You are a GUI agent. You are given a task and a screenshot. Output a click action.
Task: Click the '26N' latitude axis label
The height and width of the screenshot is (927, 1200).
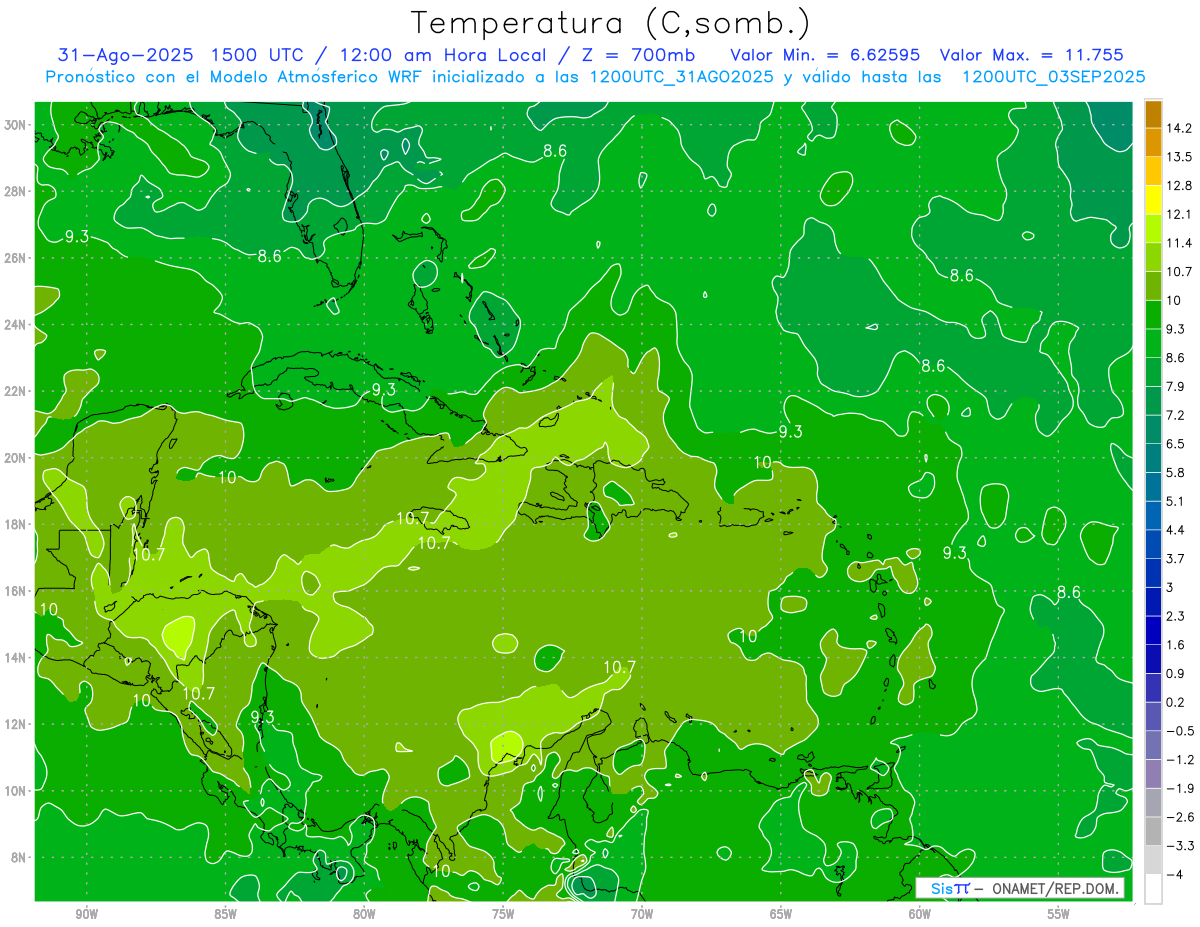tap(15, 258)
